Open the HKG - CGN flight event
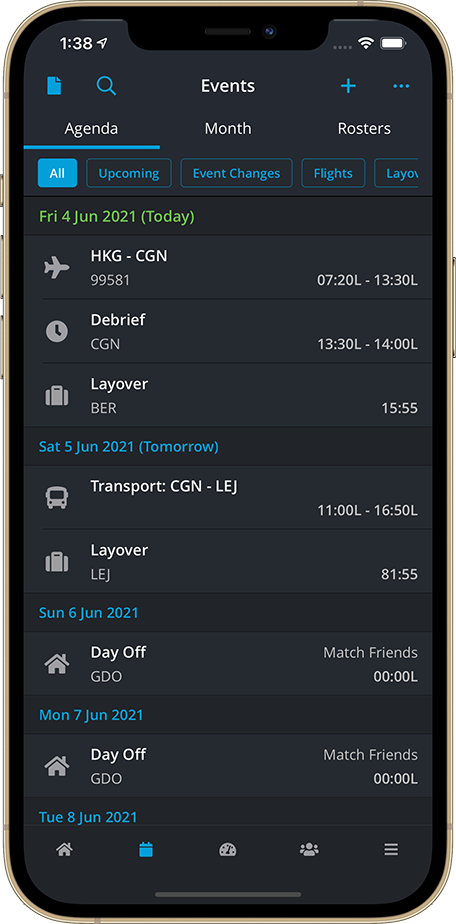Screen dimensions: 456x924 pyautogui.click(x=228, y=268)
